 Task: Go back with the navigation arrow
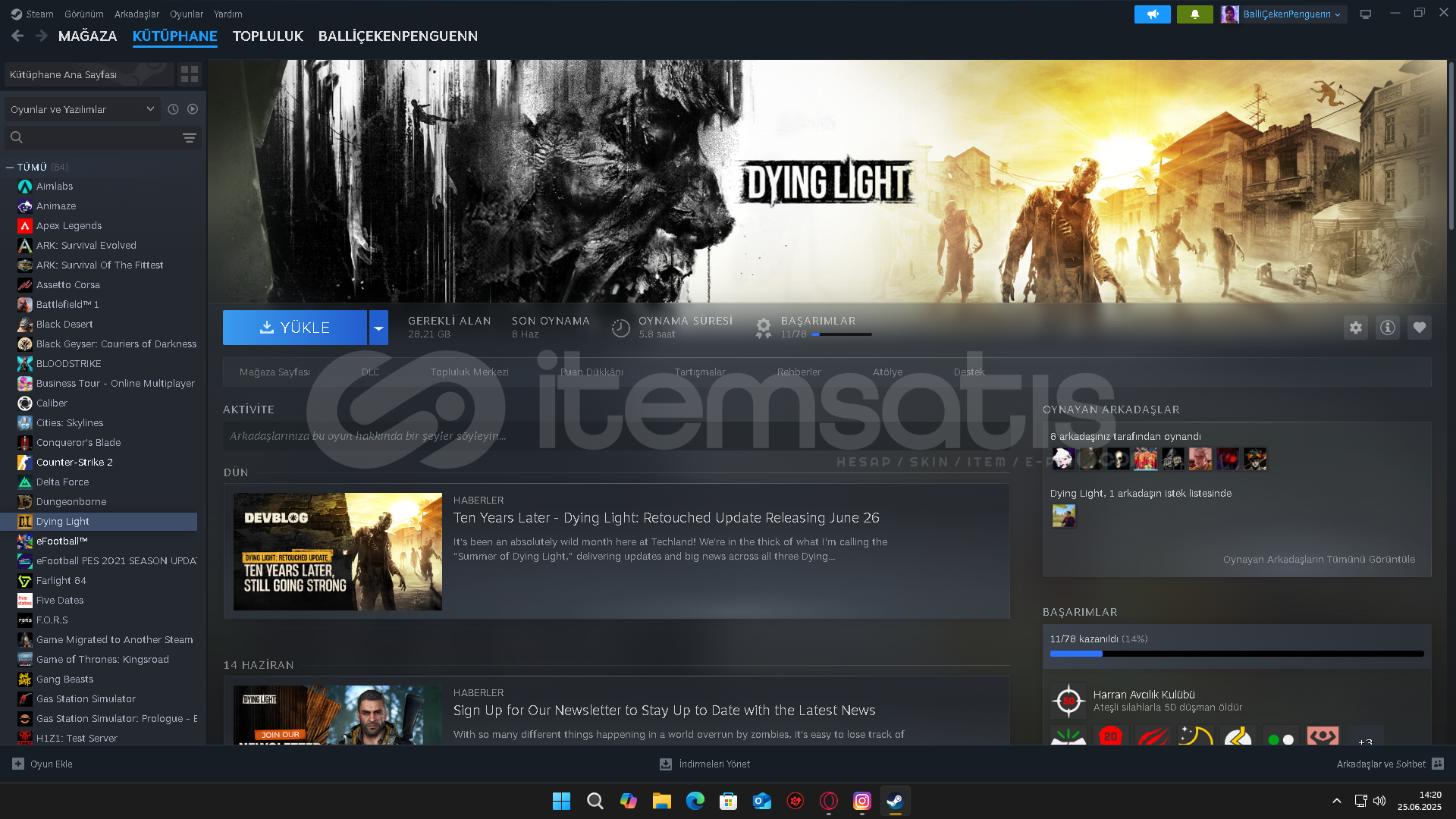17,36
